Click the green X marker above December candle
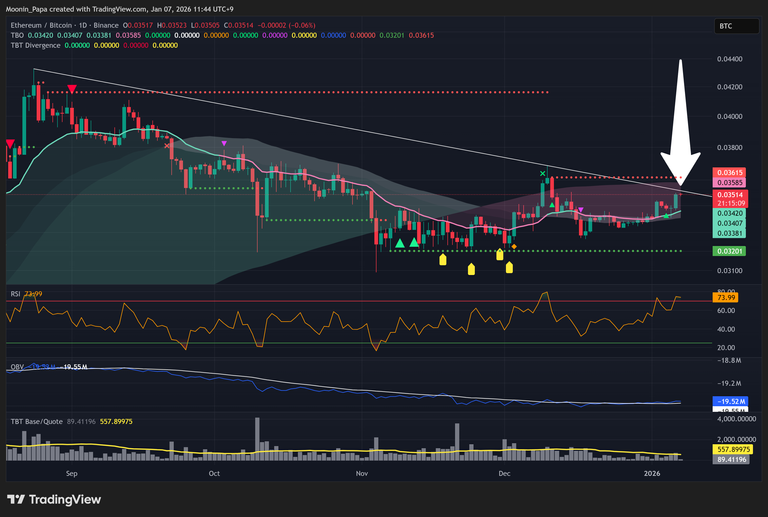 point(543,175)
